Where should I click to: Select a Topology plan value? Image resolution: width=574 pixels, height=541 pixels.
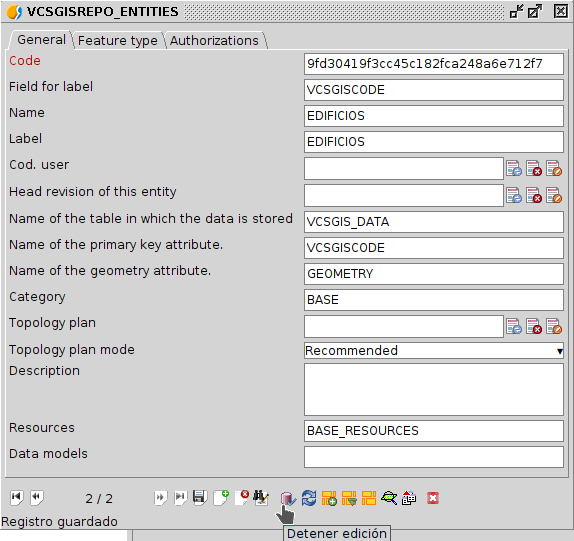click(514, 326)
